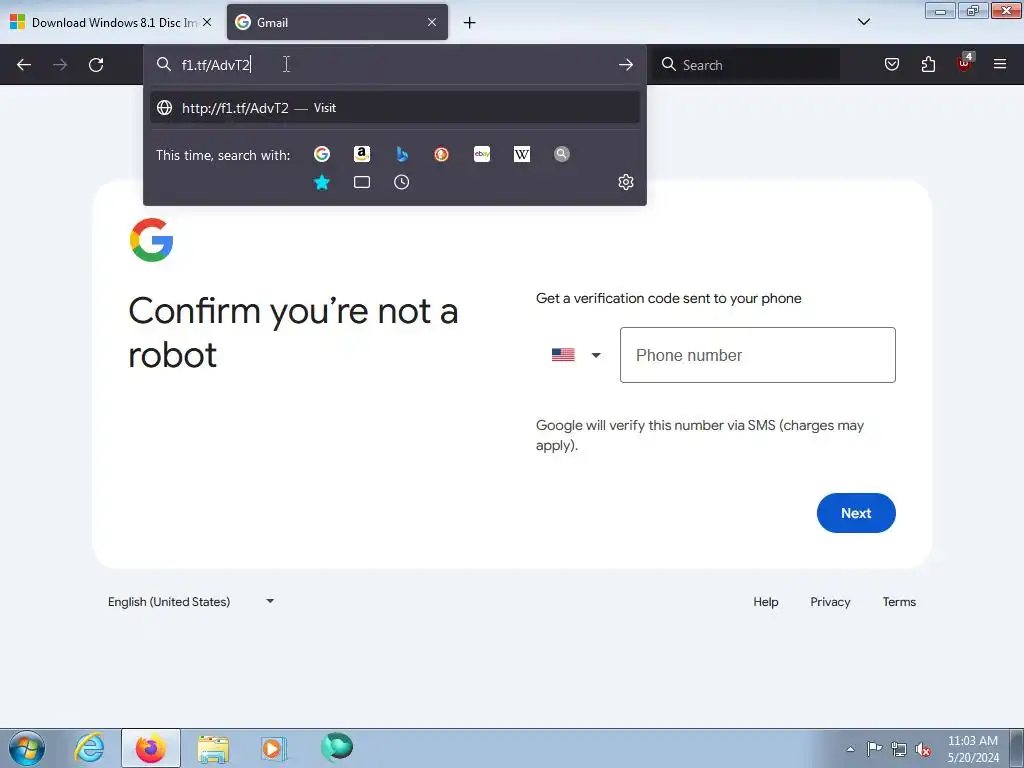Click the Google logo on the page
The width and height of the screenshot is (1024, 768).
pos(152,240)
